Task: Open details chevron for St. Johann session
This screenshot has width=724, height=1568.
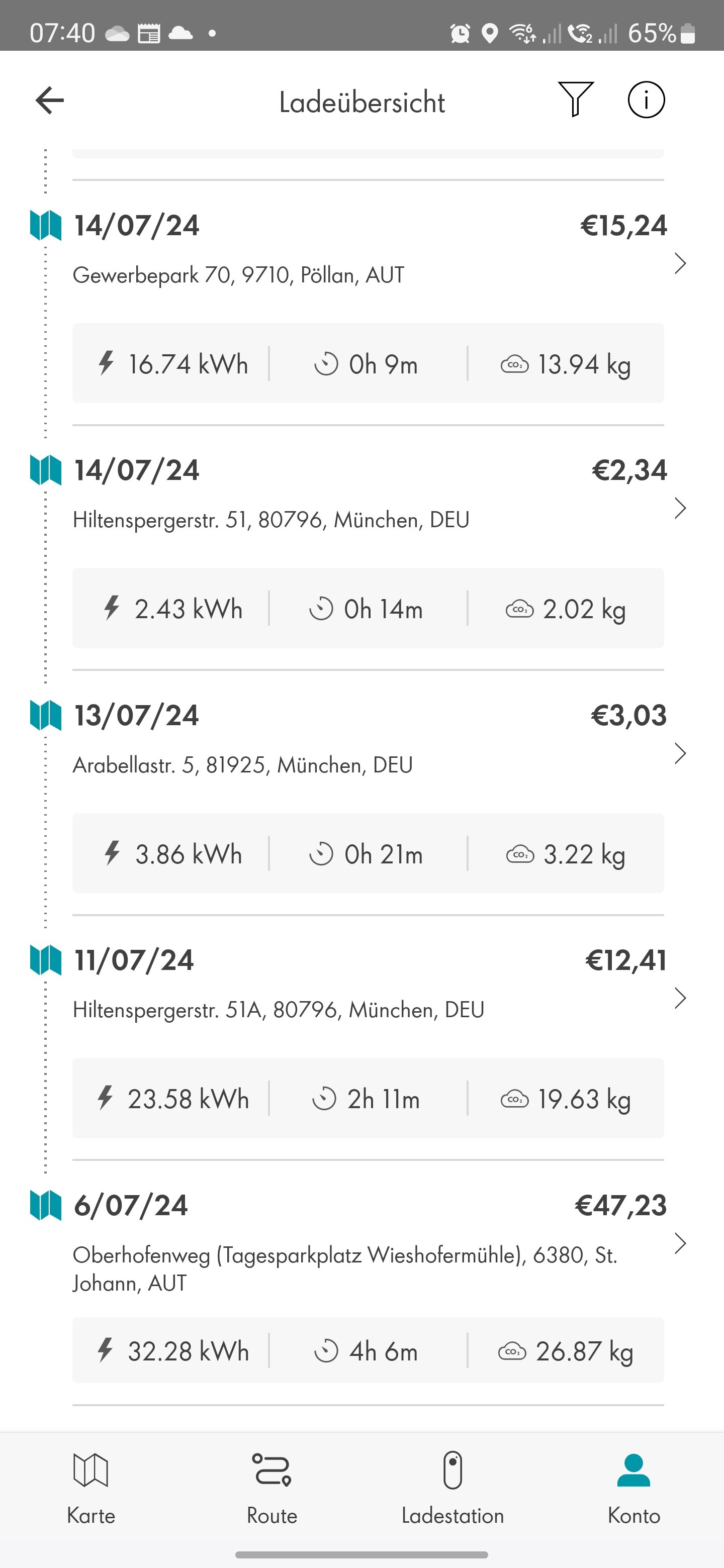Action: click(680, 1243)
